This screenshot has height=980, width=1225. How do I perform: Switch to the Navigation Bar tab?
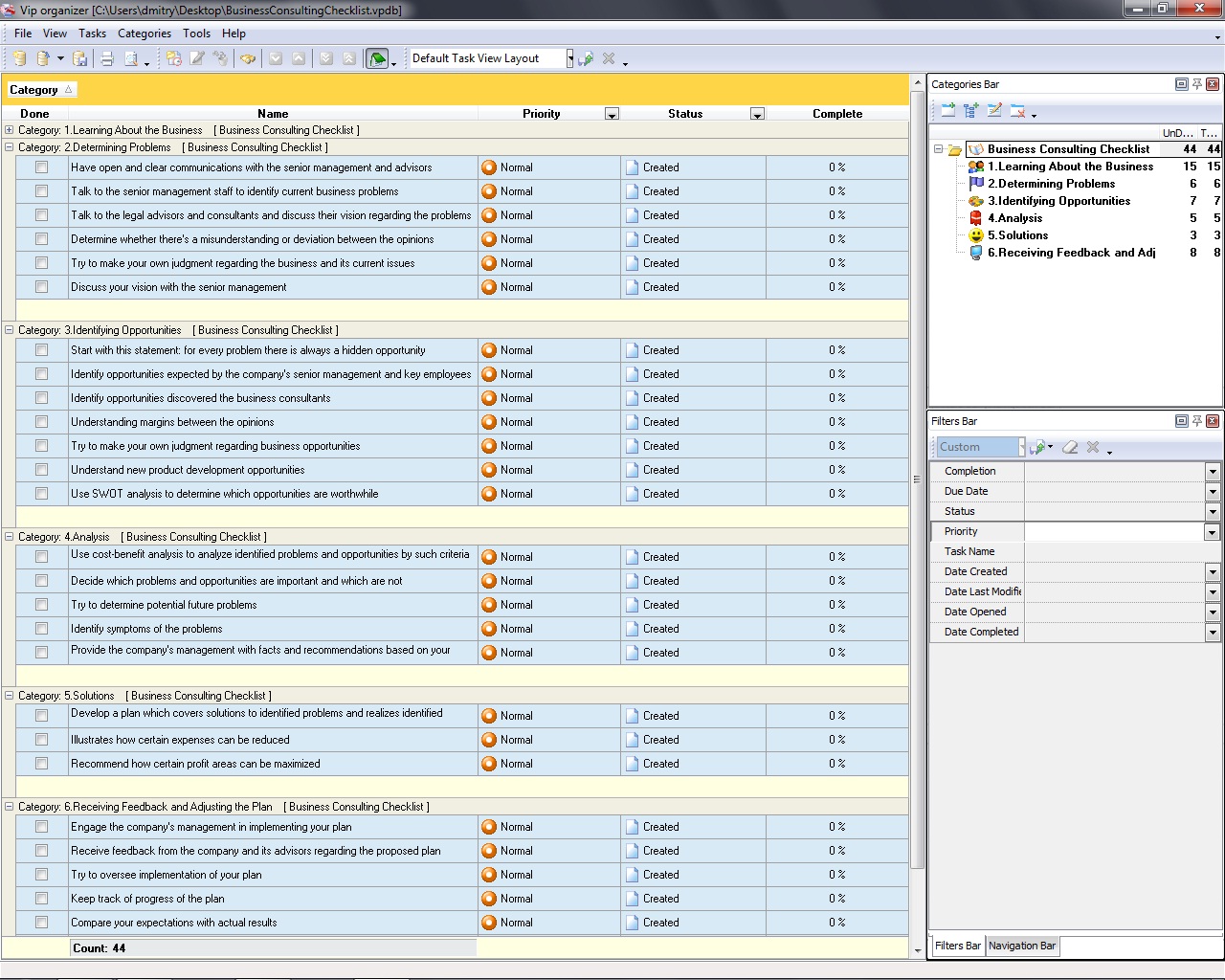tap(1021, 946)
